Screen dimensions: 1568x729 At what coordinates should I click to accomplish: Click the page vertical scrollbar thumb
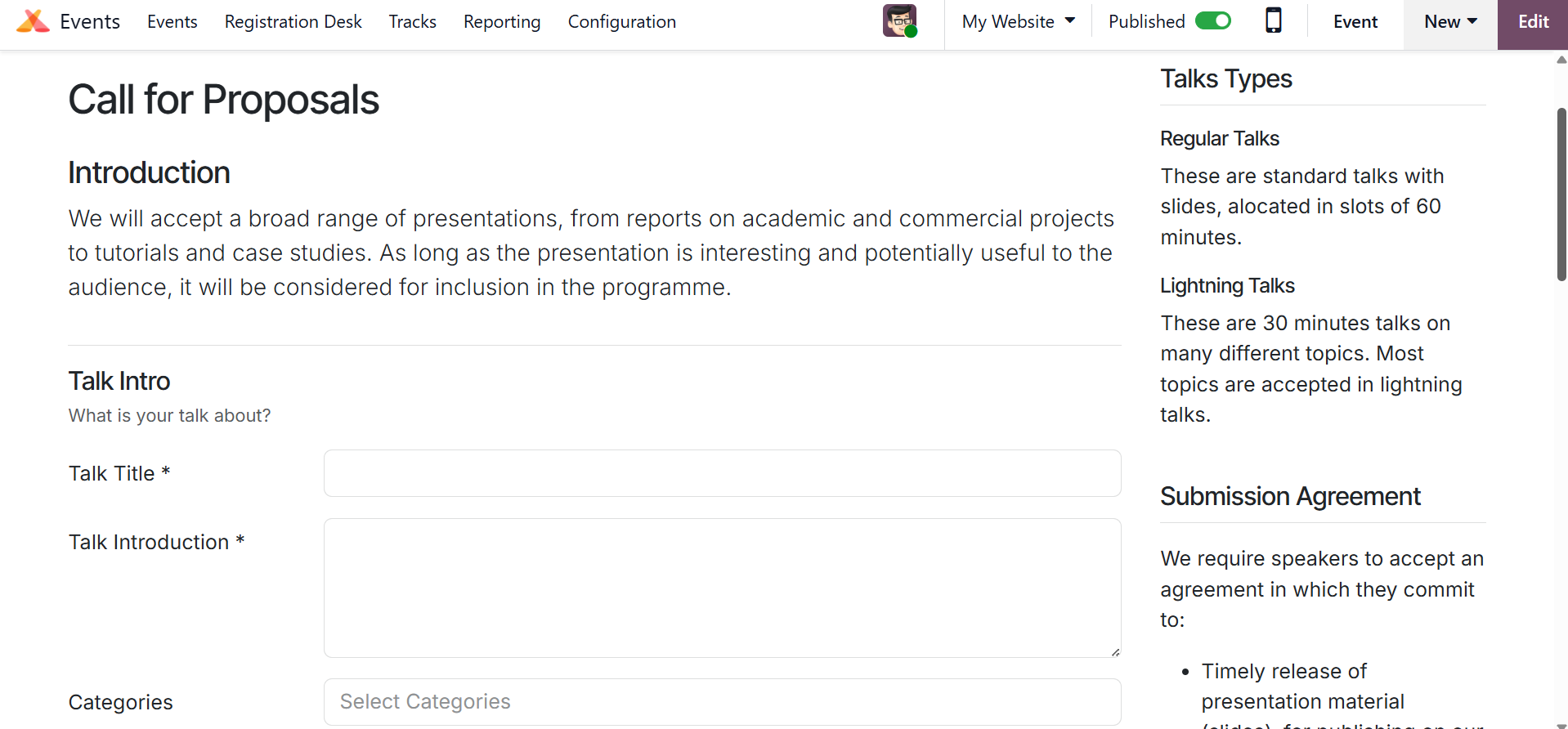click(1561, 195)
